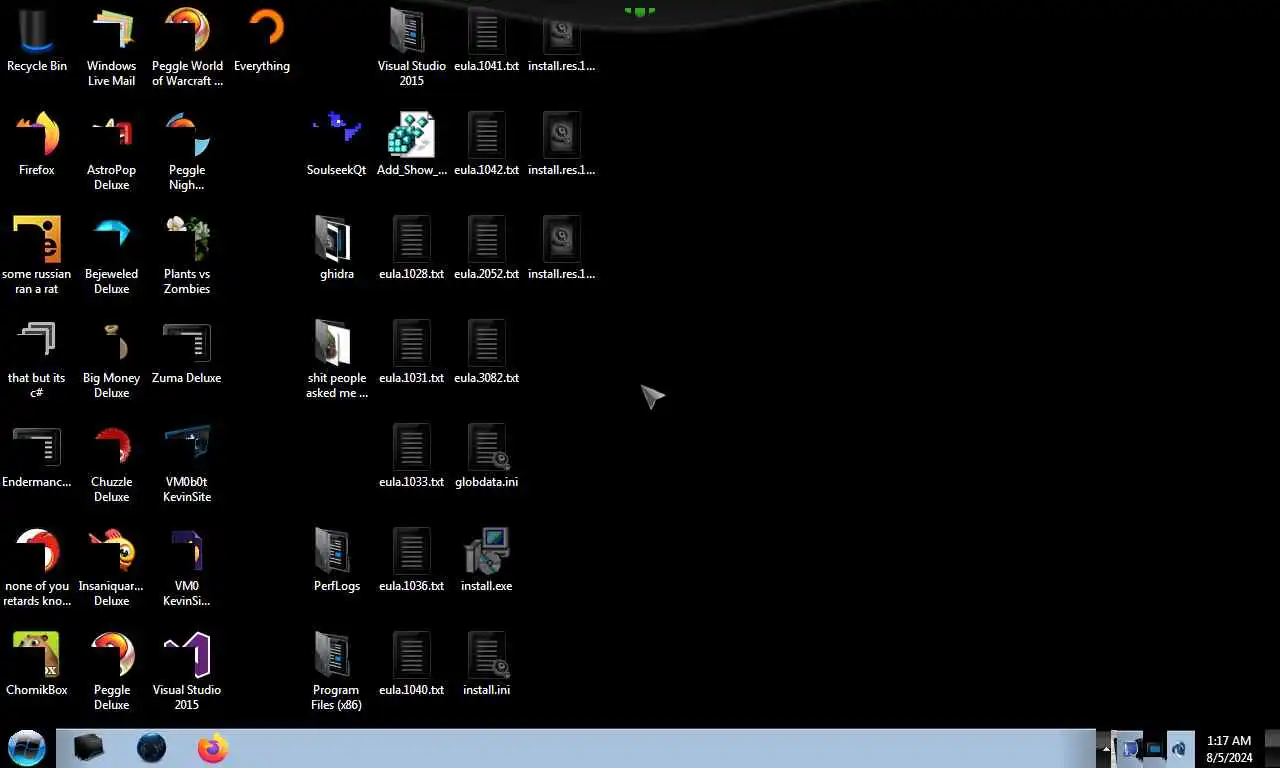Select the Endermanc... desktop icon
This screenshot has height=768, width=1280.
[37, 456]
